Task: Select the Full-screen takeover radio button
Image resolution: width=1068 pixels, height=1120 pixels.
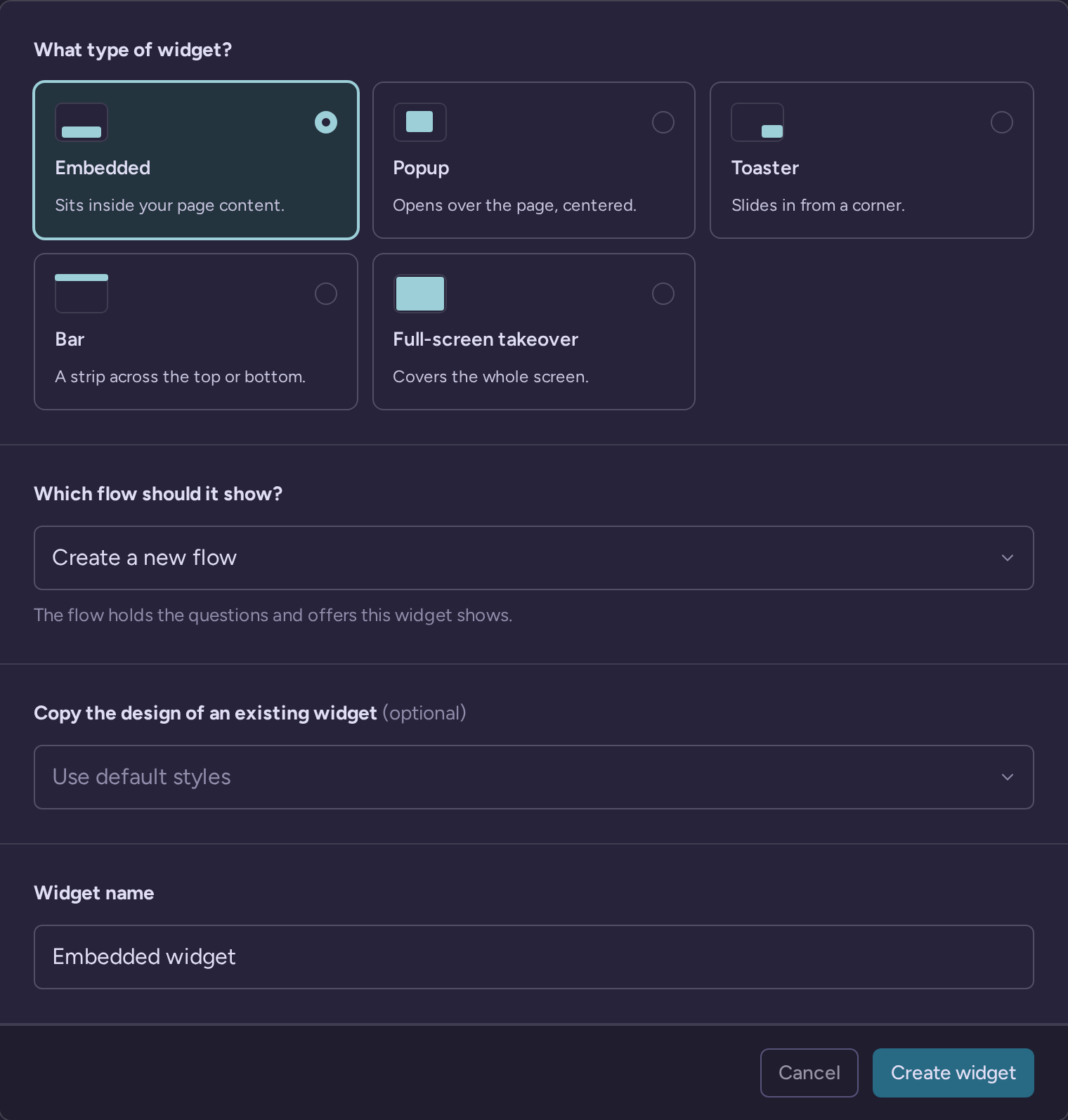Action: [663, 294]
